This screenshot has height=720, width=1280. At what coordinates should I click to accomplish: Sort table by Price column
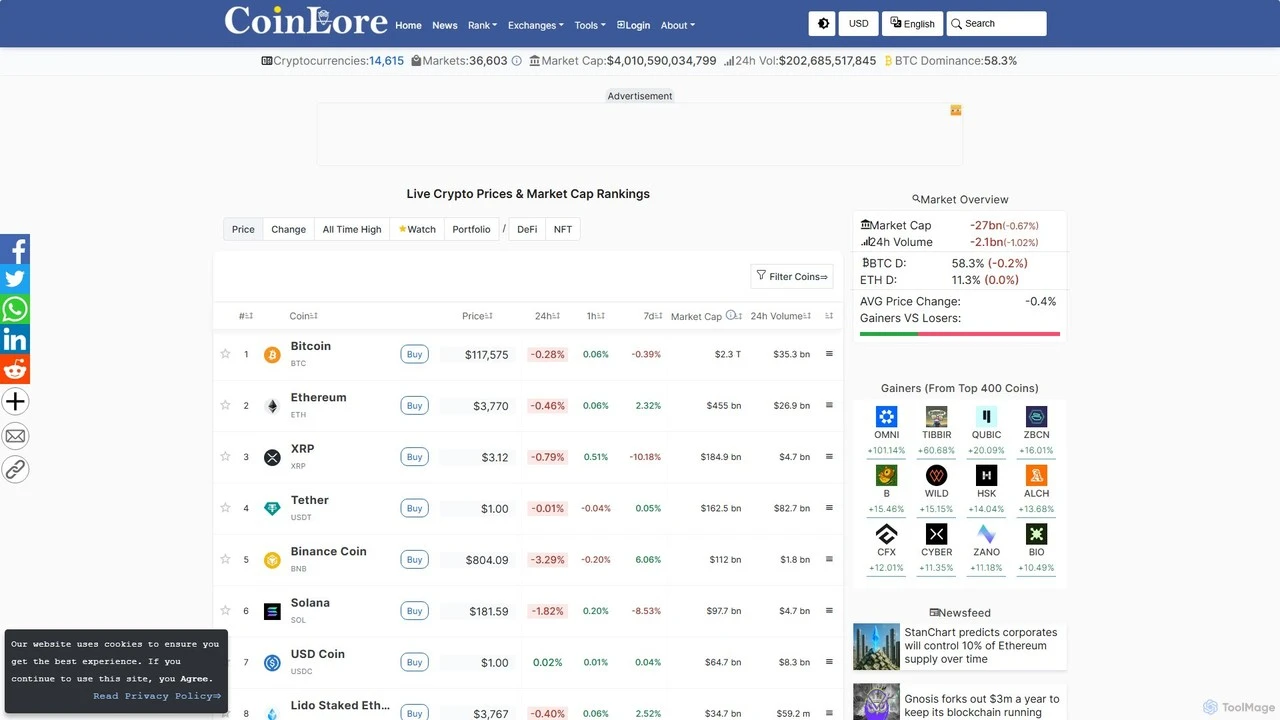pos(477,316)
